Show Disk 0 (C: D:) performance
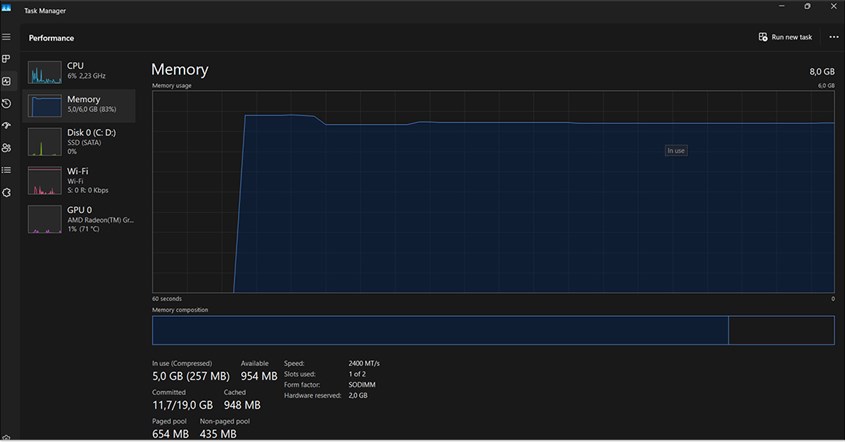Viewport: 845px width, 442px height. click(80, 140)
